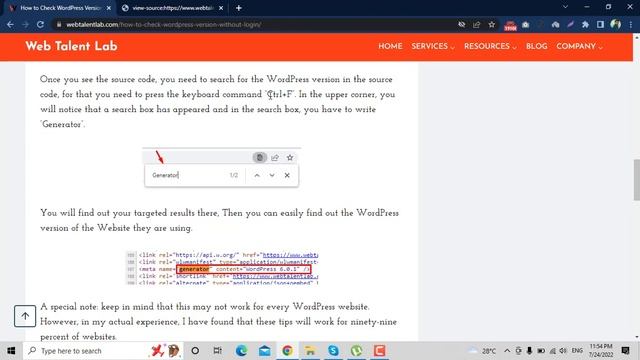Click the page vertical scrollbar thumb

click(x=636, y=180)
